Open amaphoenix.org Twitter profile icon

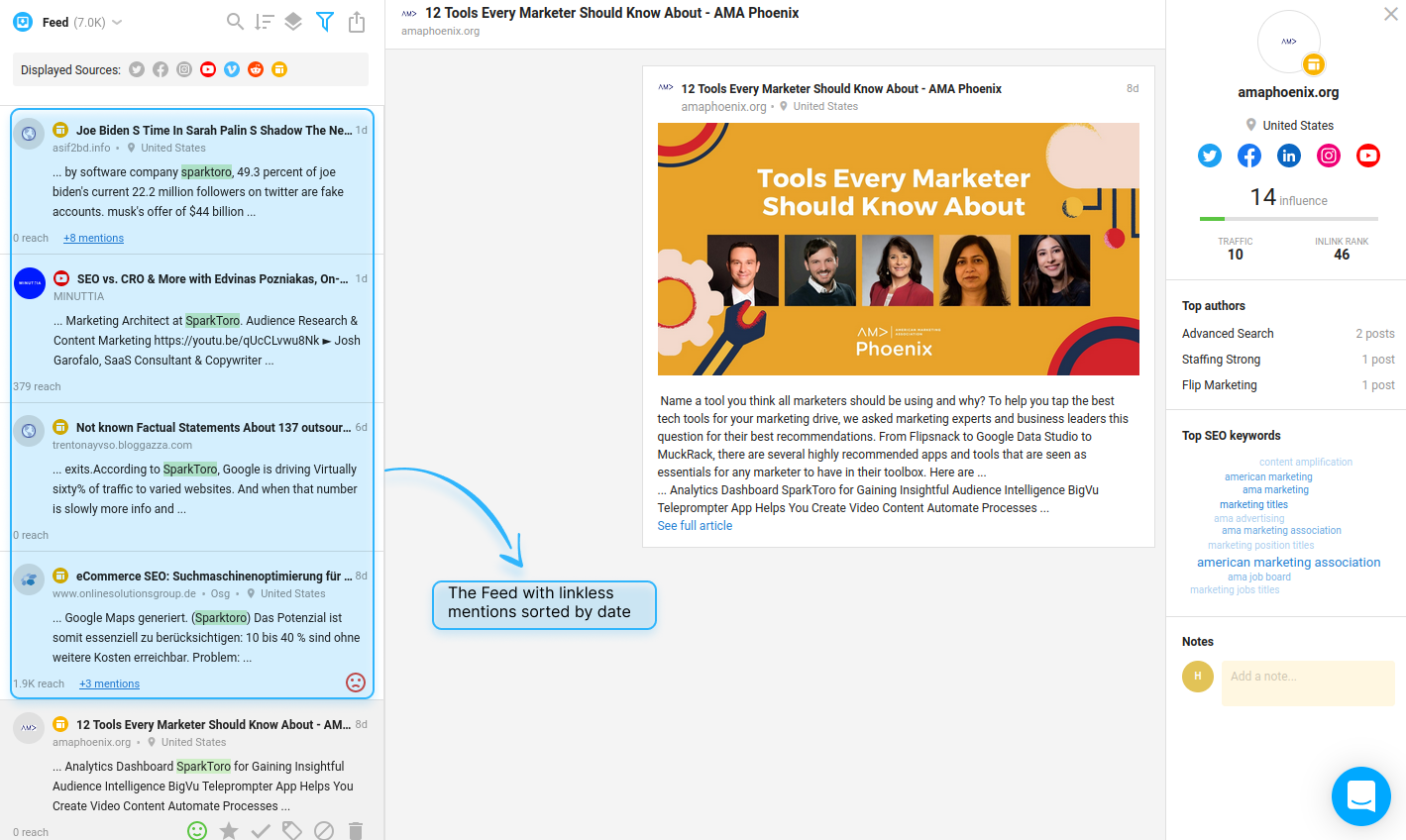(1210, 156)
